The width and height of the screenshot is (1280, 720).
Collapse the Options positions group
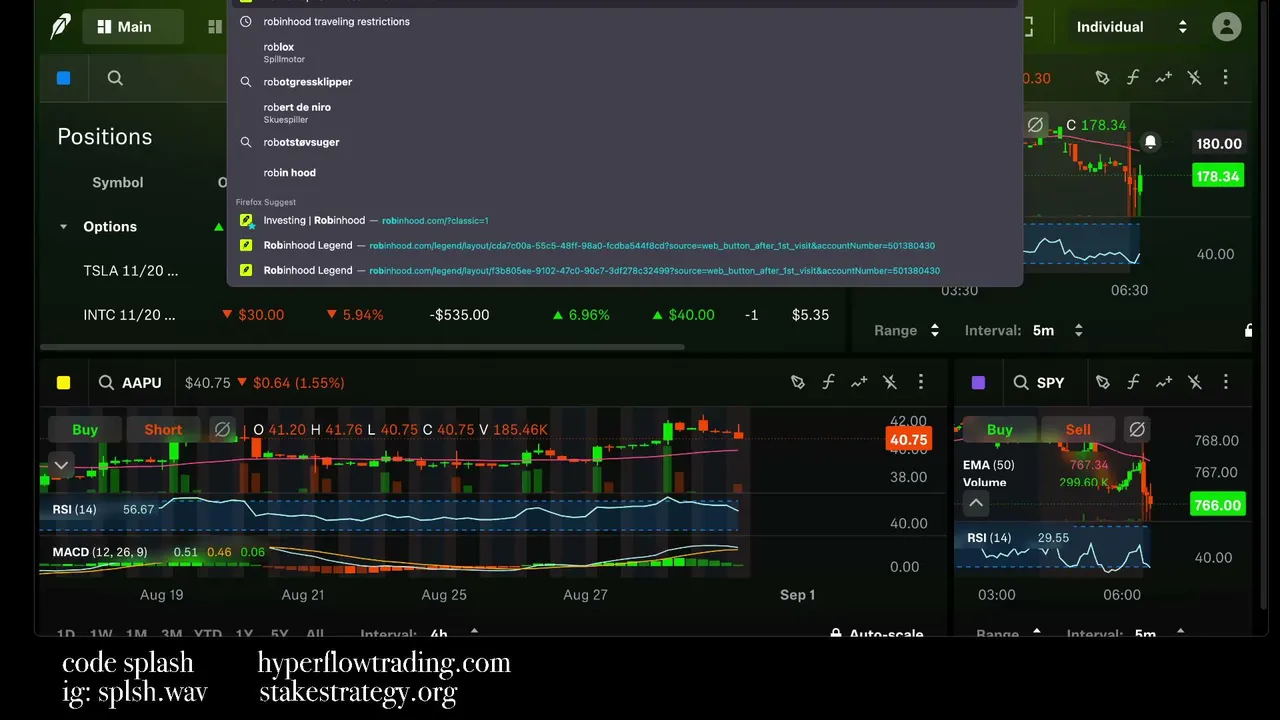click(x=63, y=227)
